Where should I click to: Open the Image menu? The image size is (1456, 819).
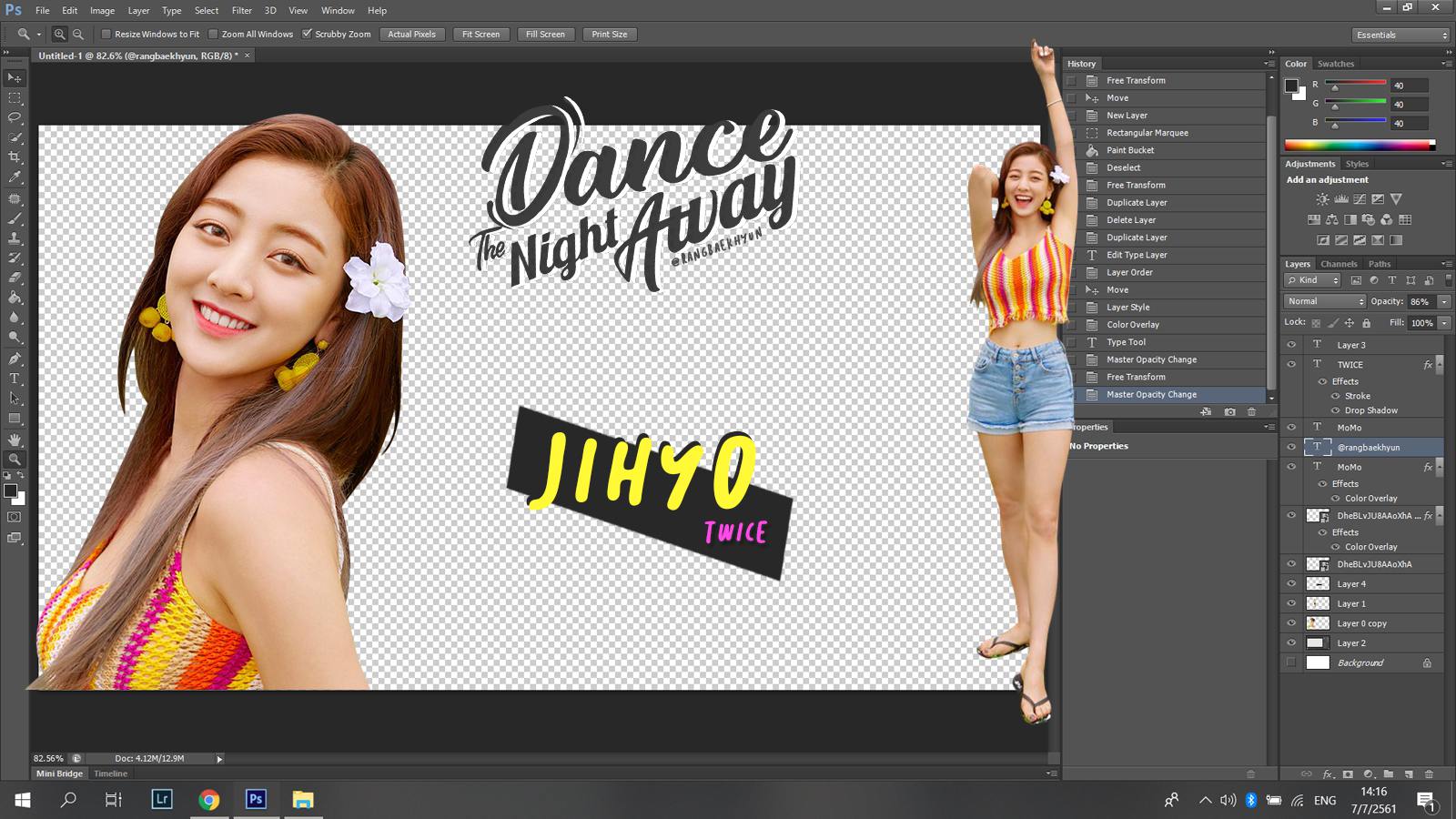[102, 10]
